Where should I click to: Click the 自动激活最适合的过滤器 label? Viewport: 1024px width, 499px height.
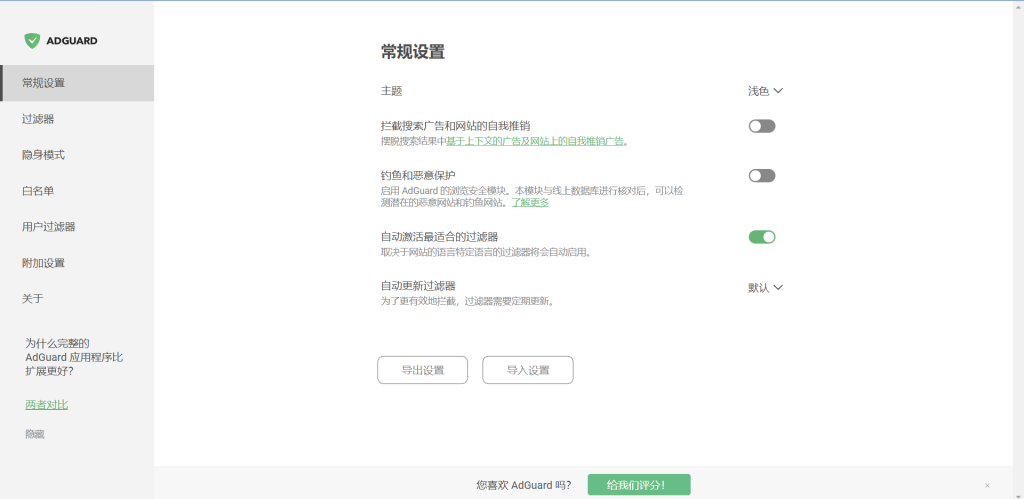click(440, 236)
